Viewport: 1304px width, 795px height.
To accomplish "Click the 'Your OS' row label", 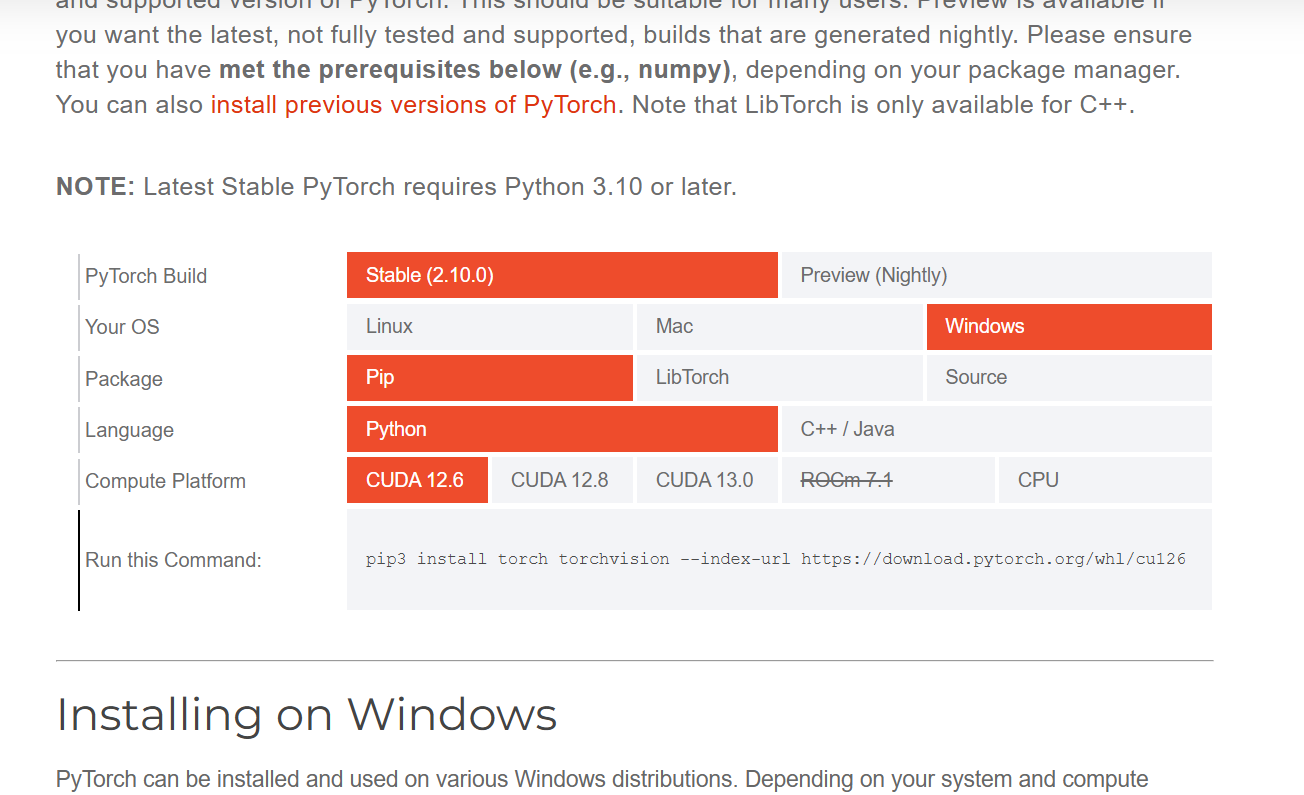I will click(x=122, y=327).
